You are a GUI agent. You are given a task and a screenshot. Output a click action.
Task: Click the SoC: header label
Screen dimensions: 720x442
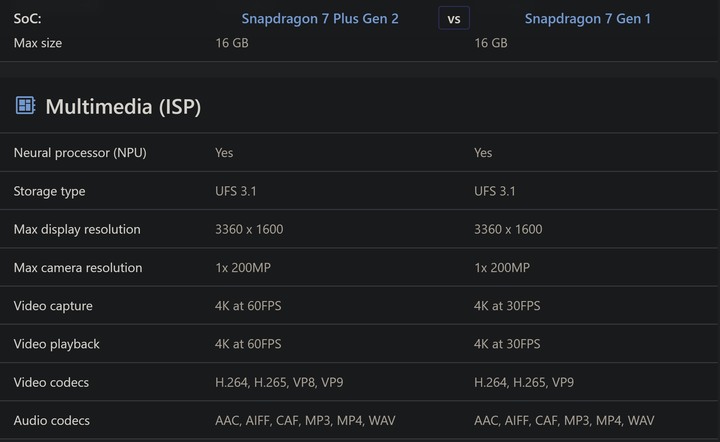pos(28,18)
